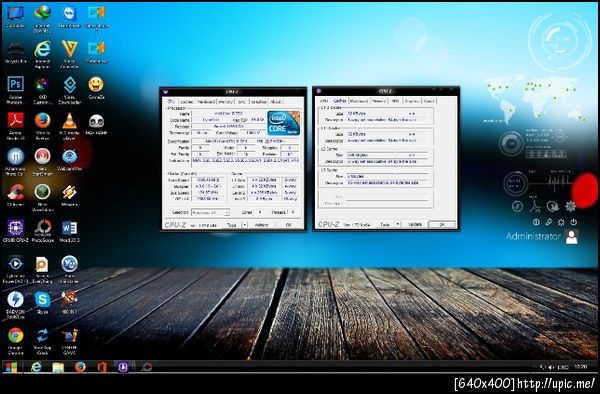Open the yellow V converter desktop icon
Image resolution: width=600 pixels, height=394 pixels.
69,54
